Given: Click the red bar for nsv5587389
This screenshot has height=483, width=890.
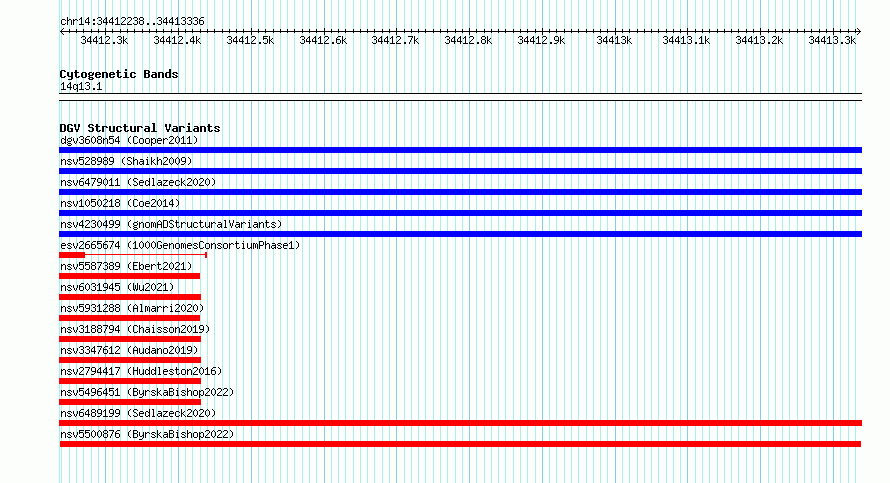Looking at the screenshot, I should point(129,276).
